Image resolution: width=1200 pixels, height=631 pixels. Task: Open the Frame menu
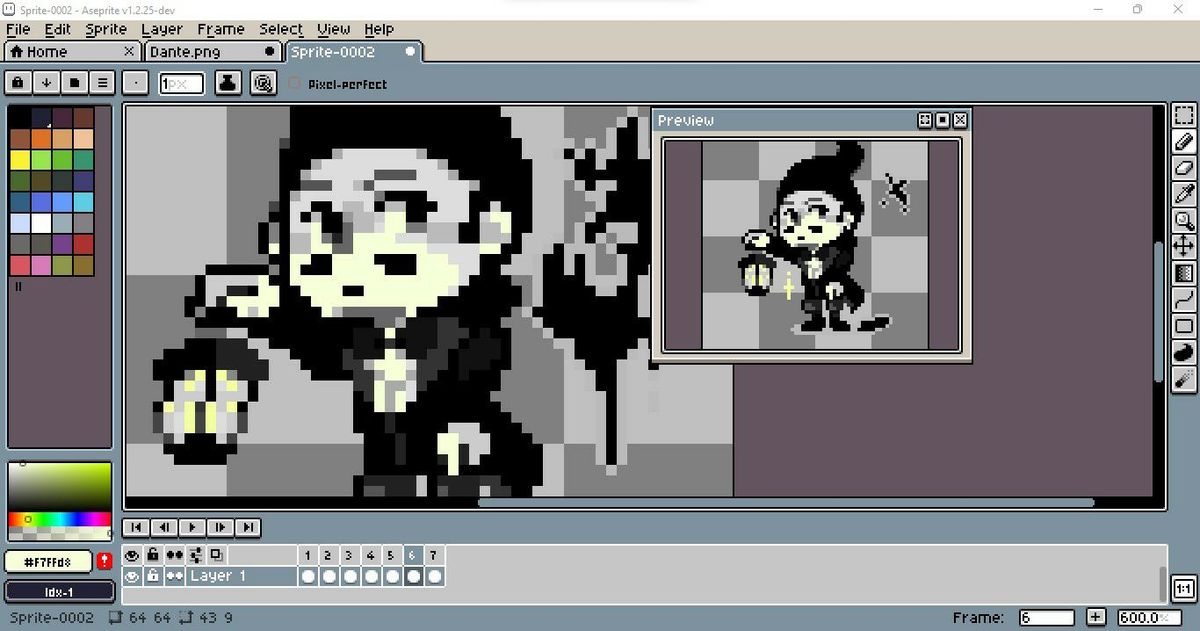click(221, 29)
